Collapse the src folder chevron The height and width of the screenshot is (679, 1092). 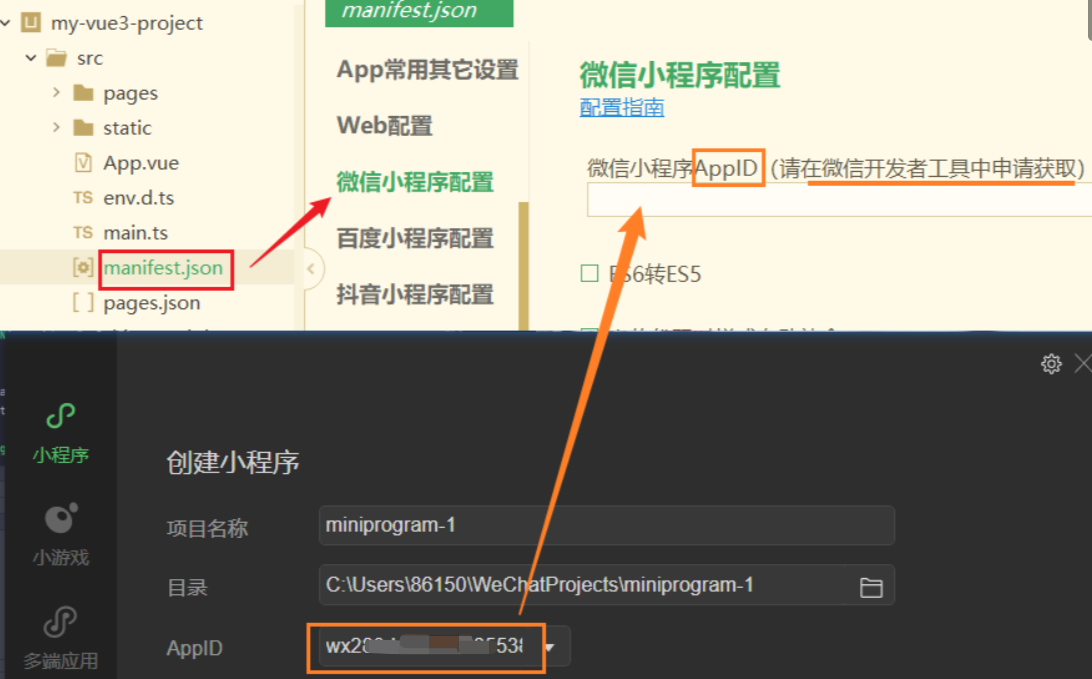tap(31, 58)
